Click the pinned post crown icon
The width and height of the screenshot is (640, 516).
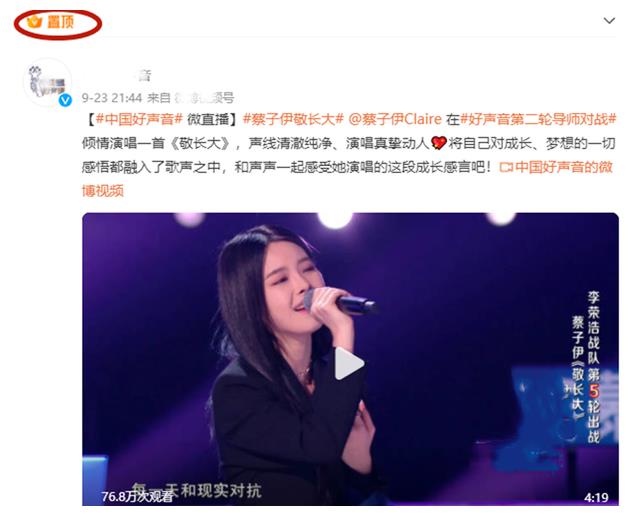click(x=34, y=21)
